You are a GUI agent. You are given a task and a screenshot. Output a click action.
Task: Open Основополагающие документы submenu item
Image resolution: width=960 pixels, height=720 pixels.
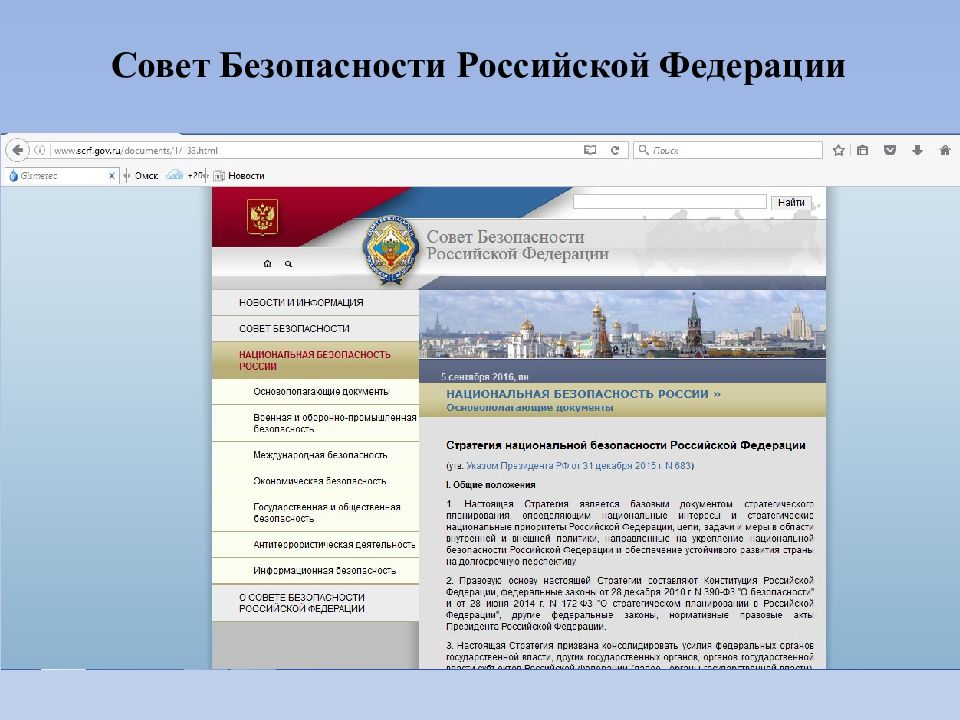(x=315, y=392)
